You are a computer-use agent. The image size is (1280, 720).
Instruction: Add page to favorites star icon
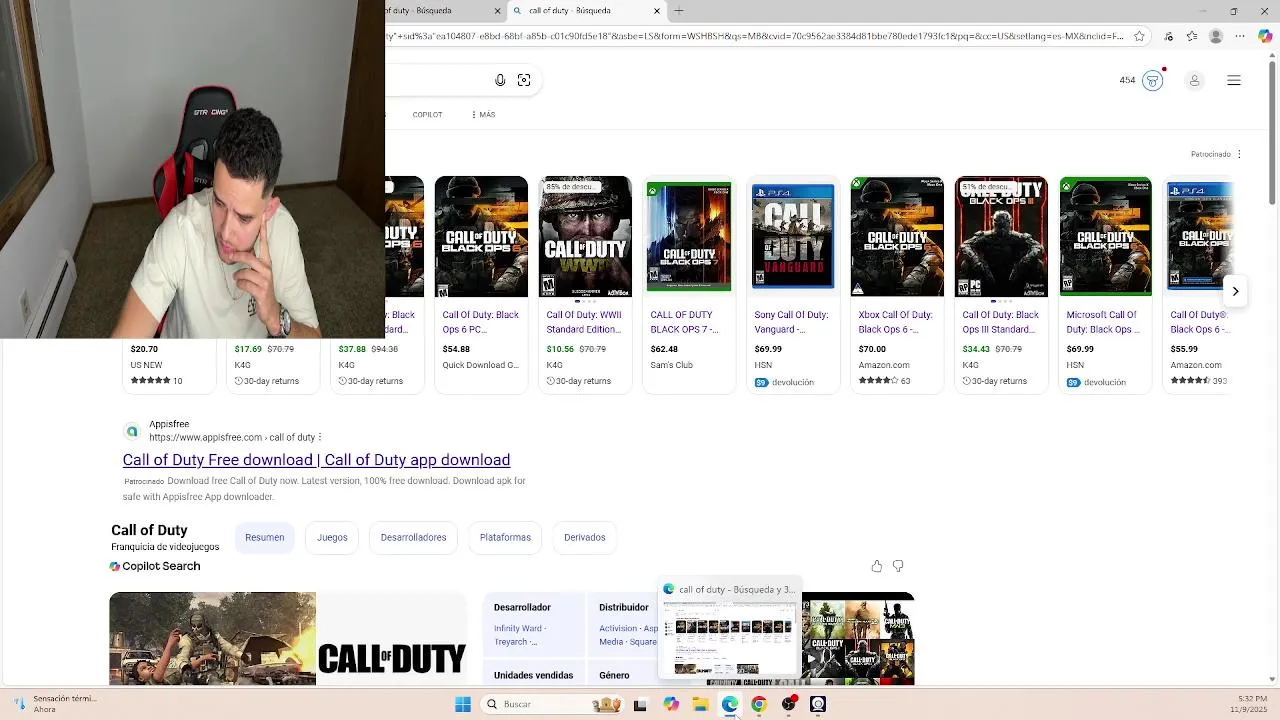coord(1139,36)
